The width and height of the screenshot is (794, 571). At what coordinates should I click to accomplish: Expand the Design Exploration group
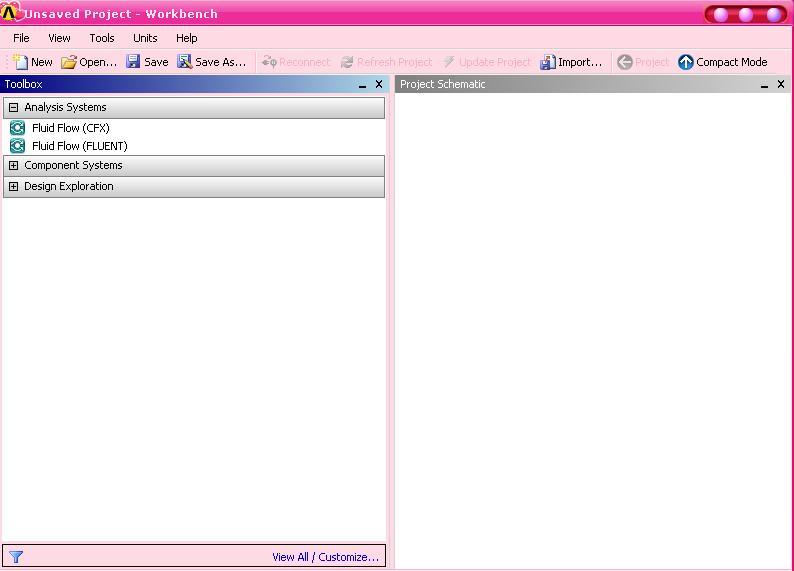click(14, 186)
